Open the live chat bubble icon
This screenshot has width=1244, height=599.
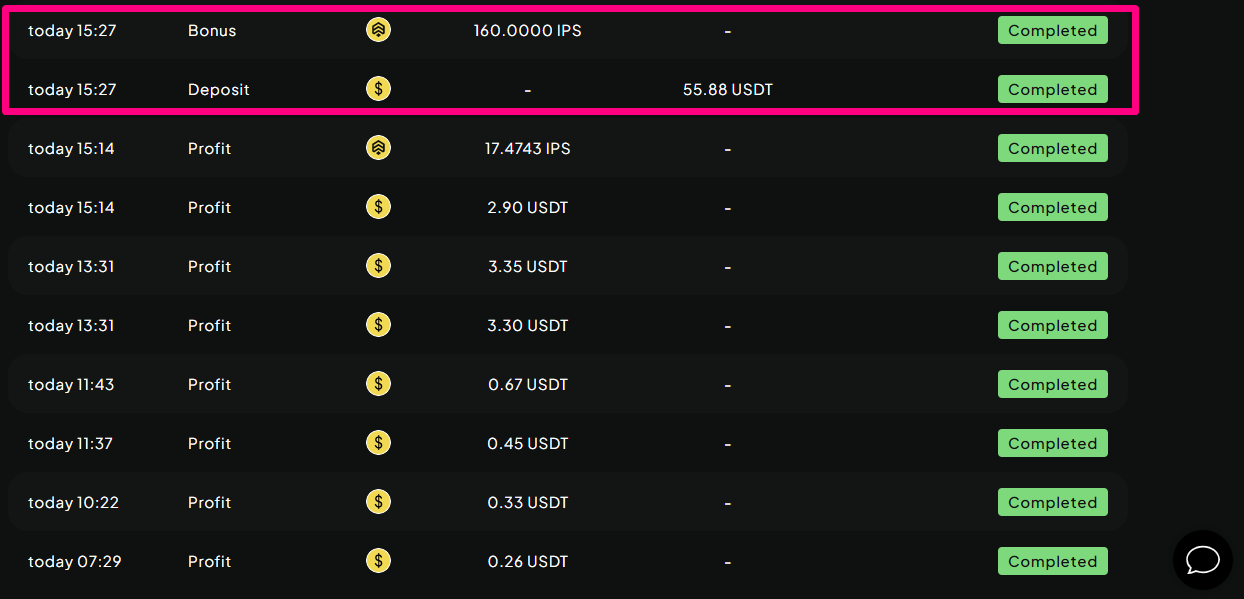point(1202,560)
